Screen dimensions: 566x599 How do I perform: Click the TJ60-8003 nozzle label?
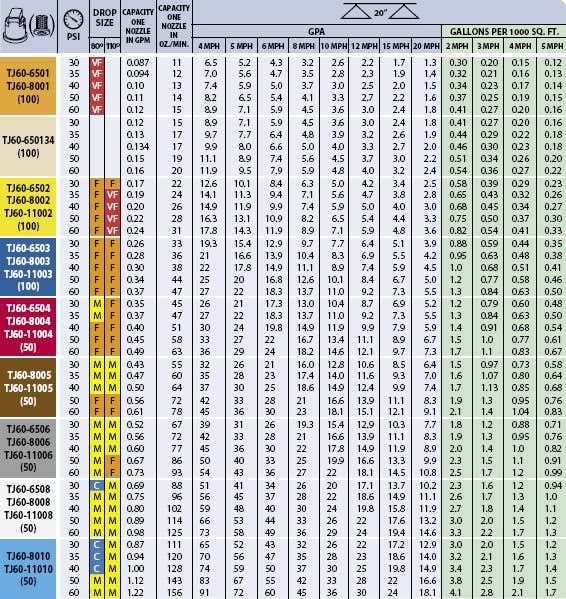coord(28,261)
